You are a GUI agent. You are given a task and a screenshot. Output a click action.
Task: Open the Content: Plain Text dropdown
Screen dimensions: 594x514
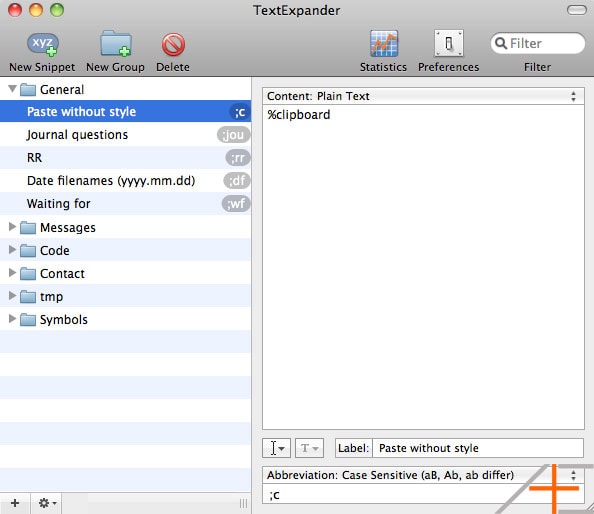click(423, 96)
